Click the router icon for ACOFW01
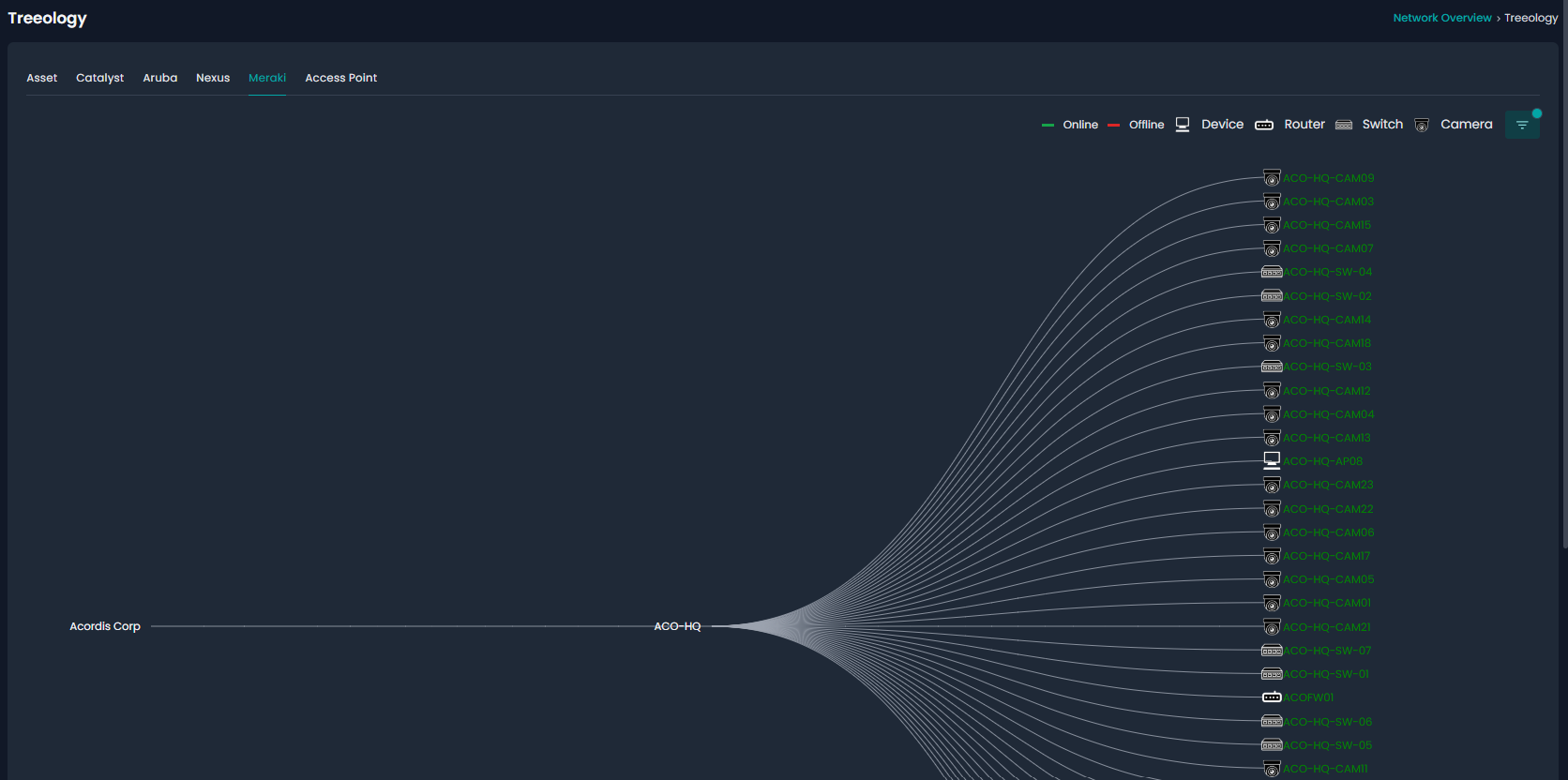Viewport: 1568px width, 780px height. coord(1272,697)
